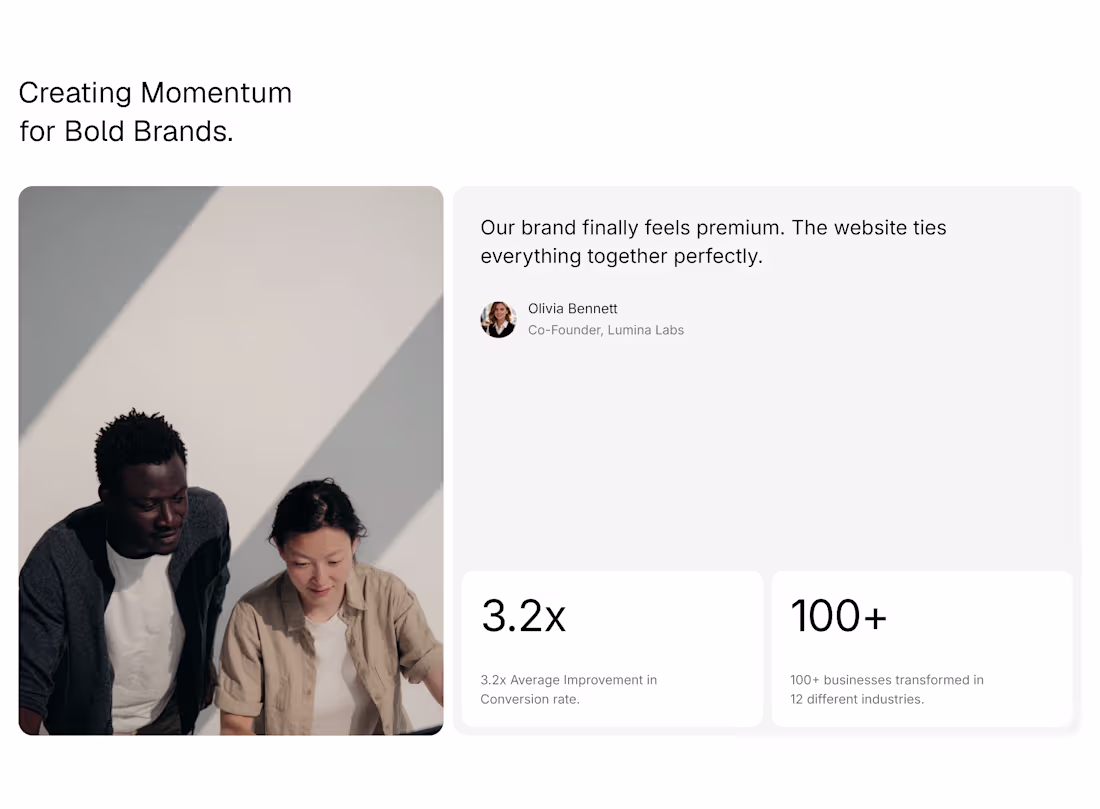Click '100+ businesses transformed' description
This screenshot has width=1100, height=809.
887,680
